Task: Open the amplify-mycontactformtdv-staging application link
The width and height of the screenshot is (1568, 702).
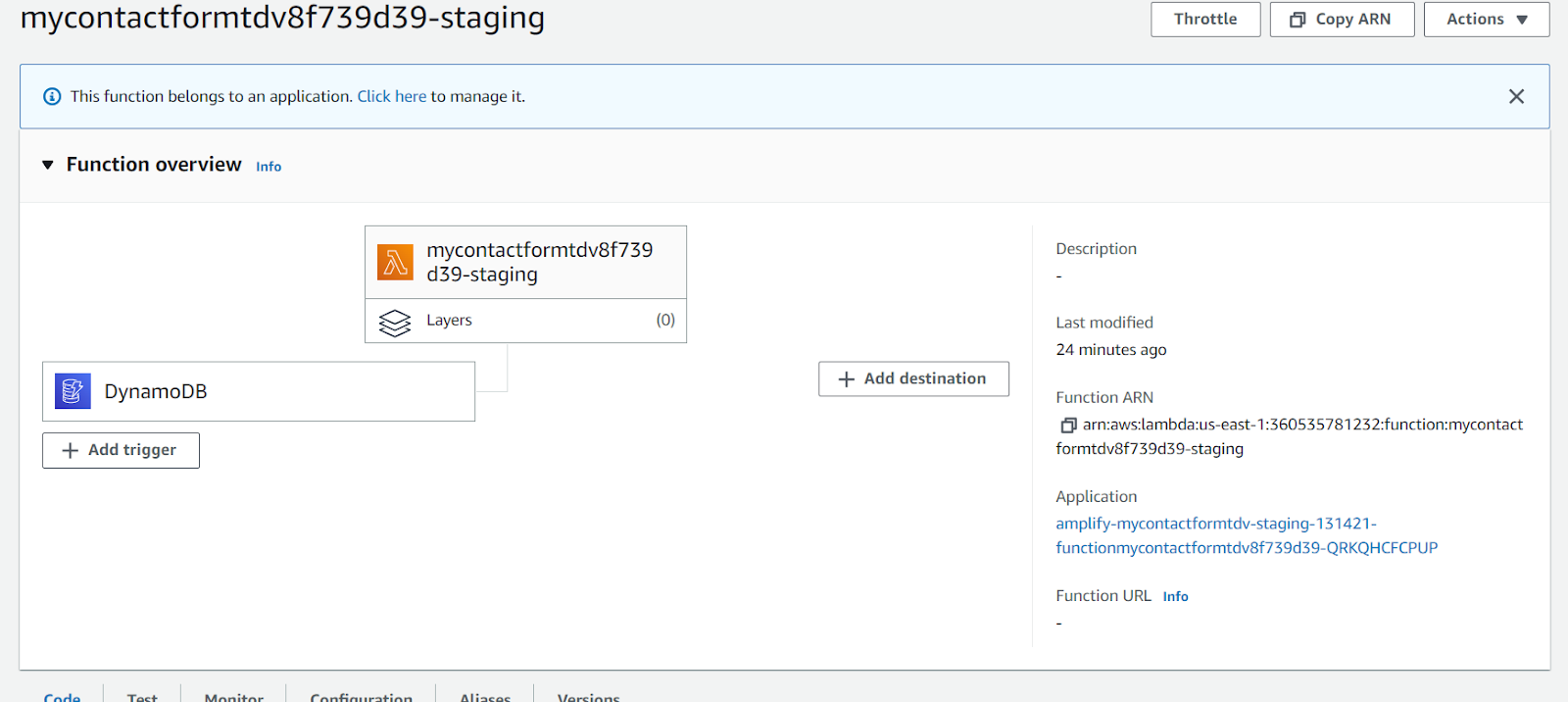Action: point(1247,535)
